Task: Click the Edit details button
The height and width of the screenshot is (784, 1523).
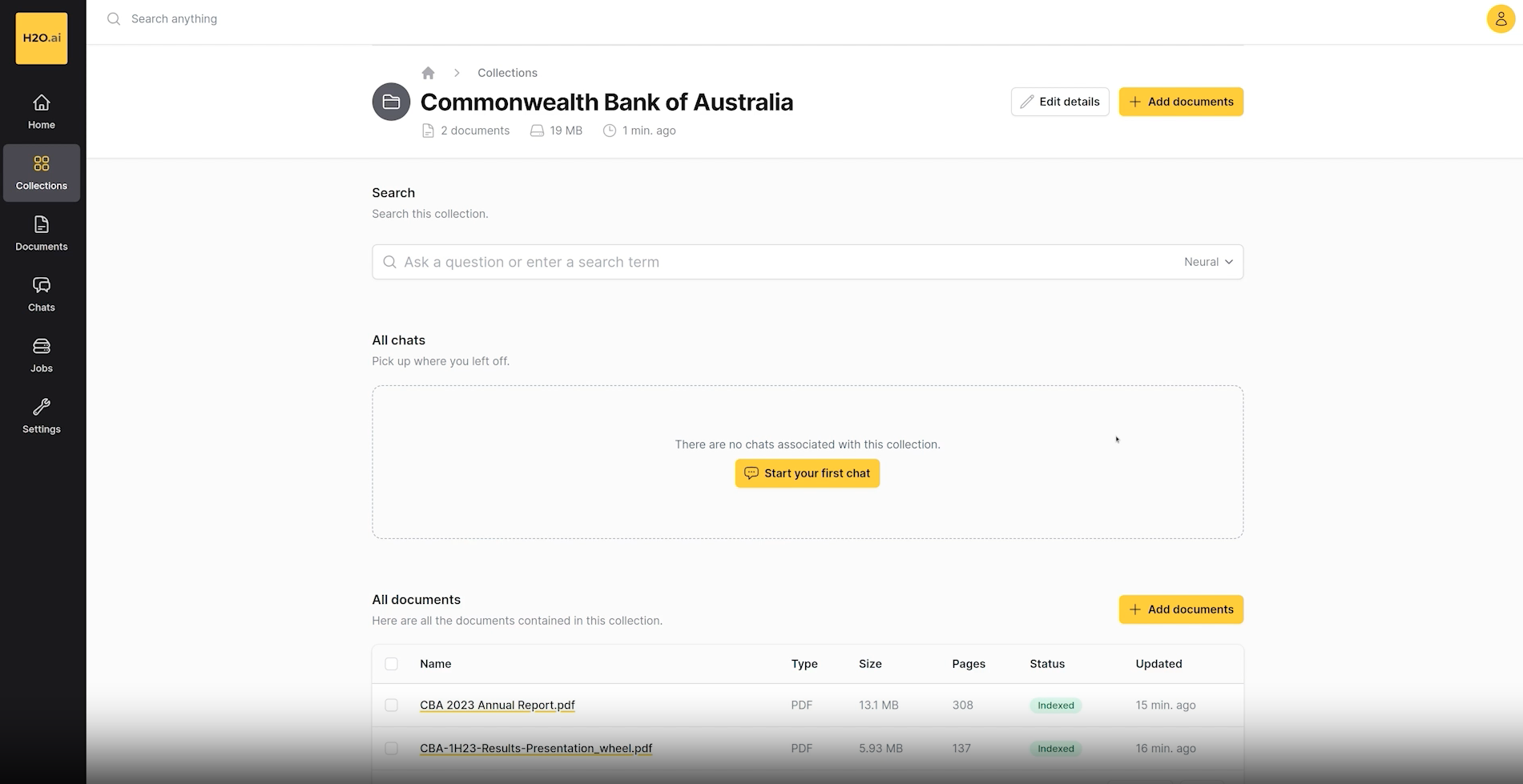Action: click(x=1059, y=102)
